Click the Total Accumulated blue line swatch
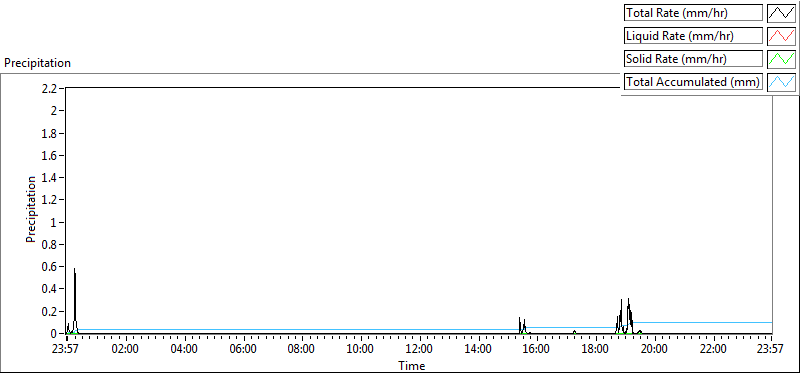The height and width of the screenshot is (373, 800). click(782, 82)
